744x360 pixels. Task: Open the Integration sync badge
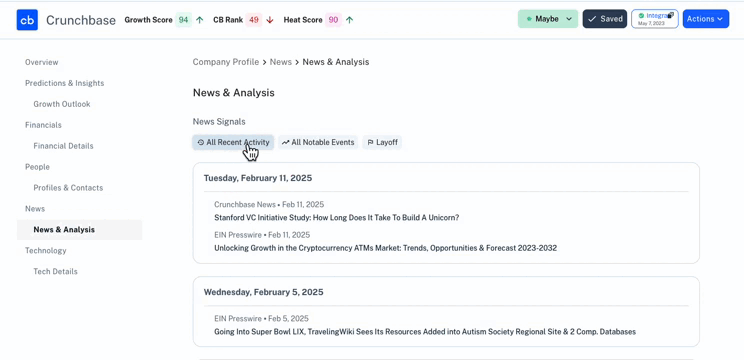[x=654, y=19]
